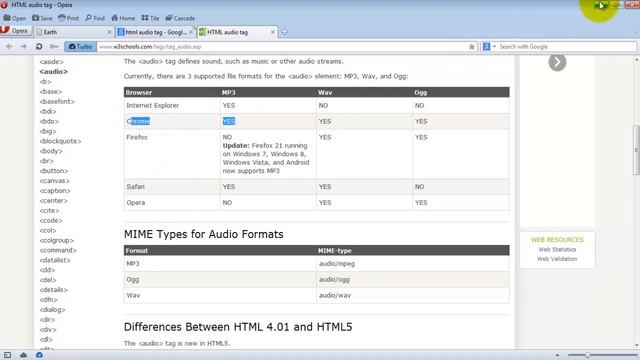Screen dimensions: 640x360
Task: Open the Opera main menu button
Action: 15,31
